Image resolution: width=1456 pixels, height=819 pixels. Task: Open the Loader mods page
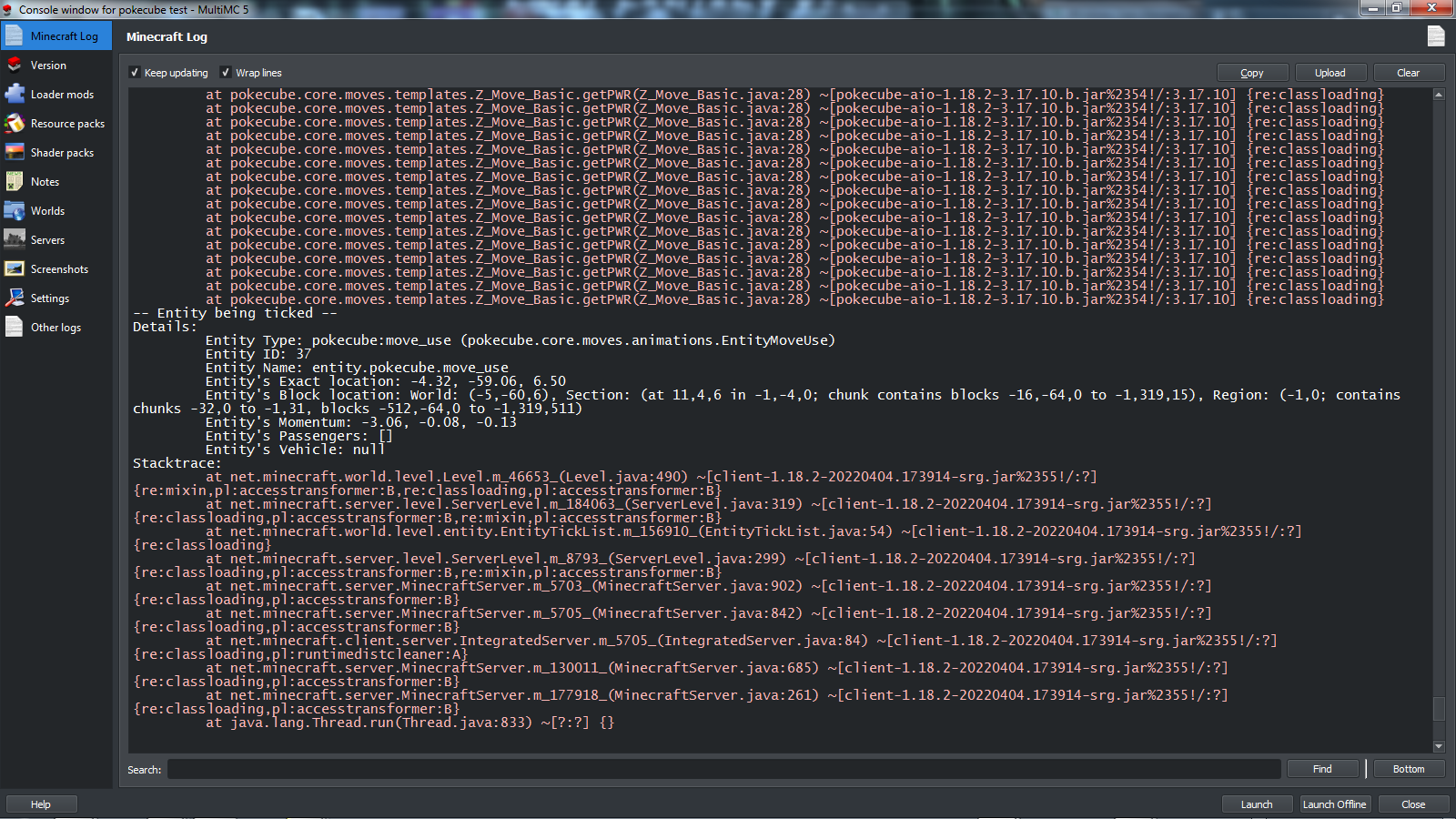pyautogui.click(x=62, y=95)
